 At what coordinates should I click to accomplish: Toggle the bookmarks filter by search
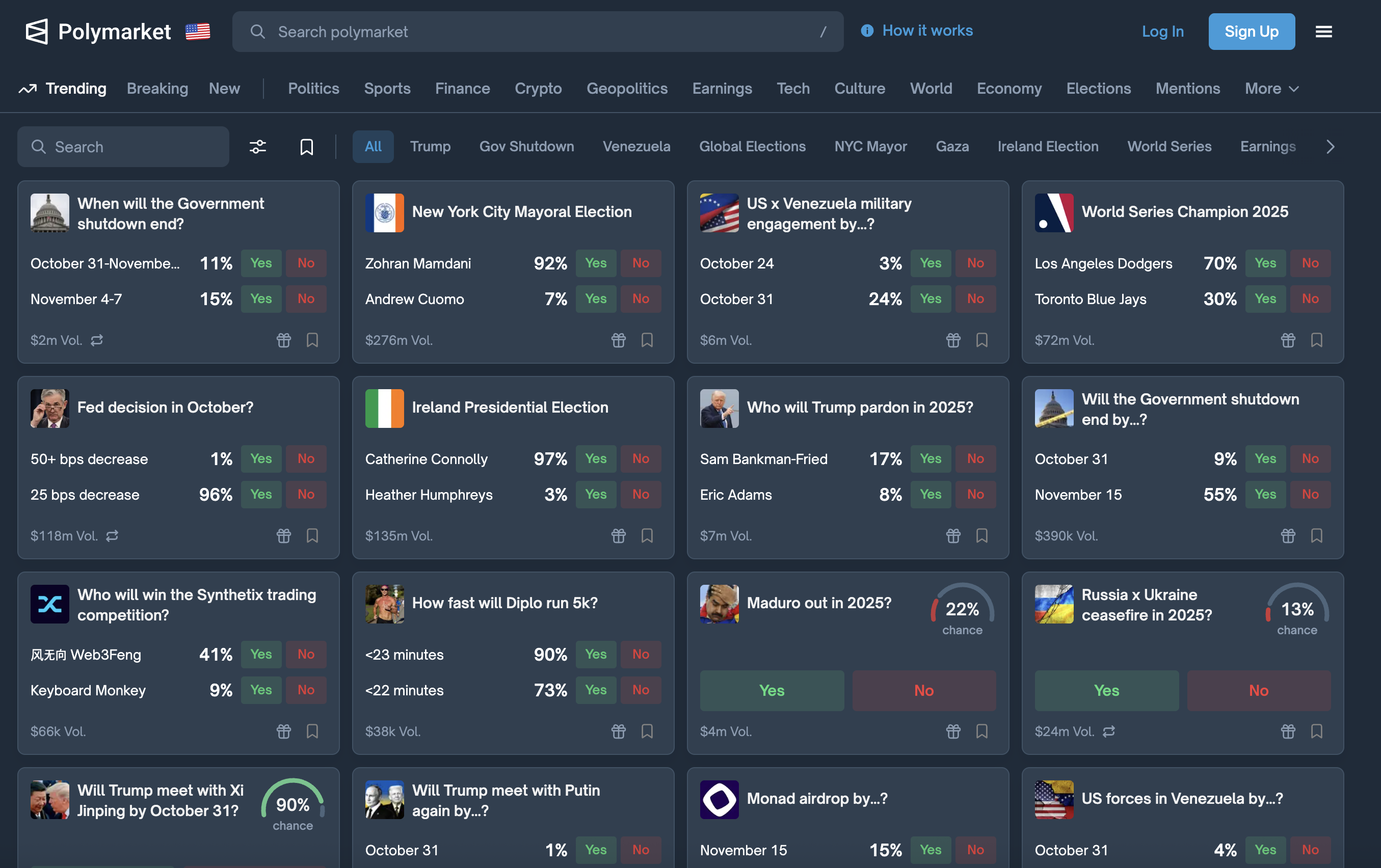pos(306,147)
